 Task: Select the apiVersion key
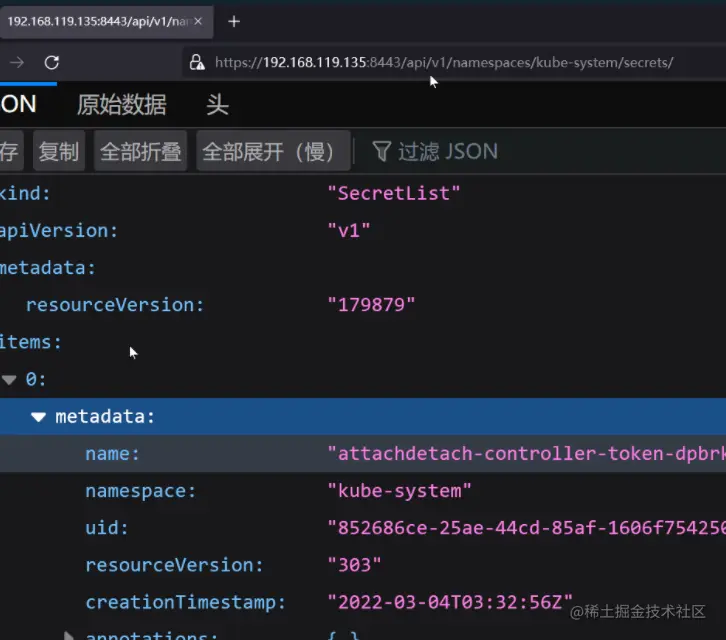[x=59, y=231]
